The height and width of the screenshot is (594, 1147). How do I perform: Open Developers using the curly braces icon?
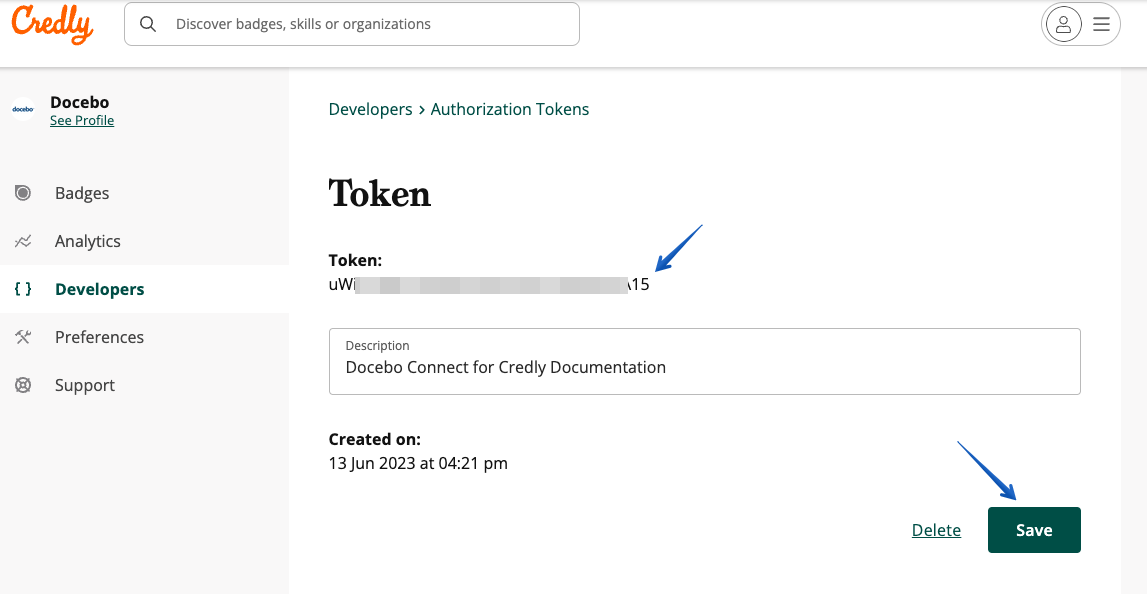coord(24,289)
